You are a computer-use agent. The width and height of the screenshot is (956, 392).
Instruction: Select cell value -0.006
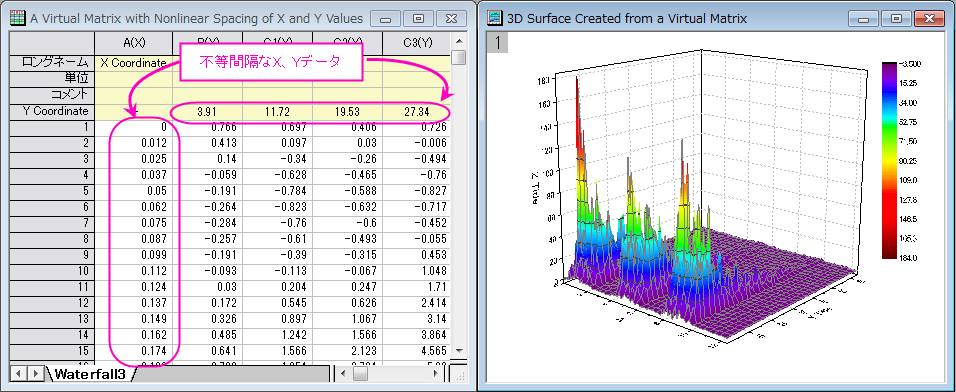(416, 143)
